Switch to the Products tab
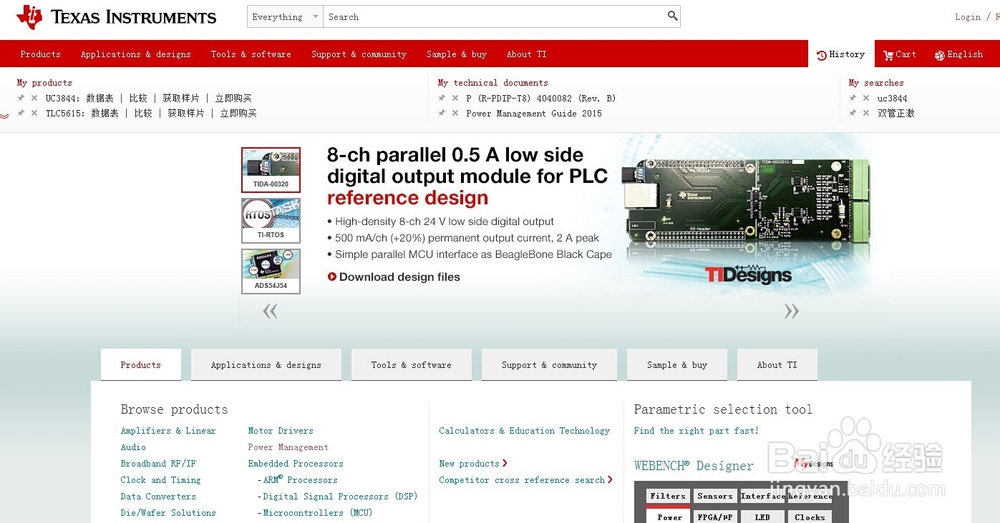1000x523 pixels. tap(141, 365)
